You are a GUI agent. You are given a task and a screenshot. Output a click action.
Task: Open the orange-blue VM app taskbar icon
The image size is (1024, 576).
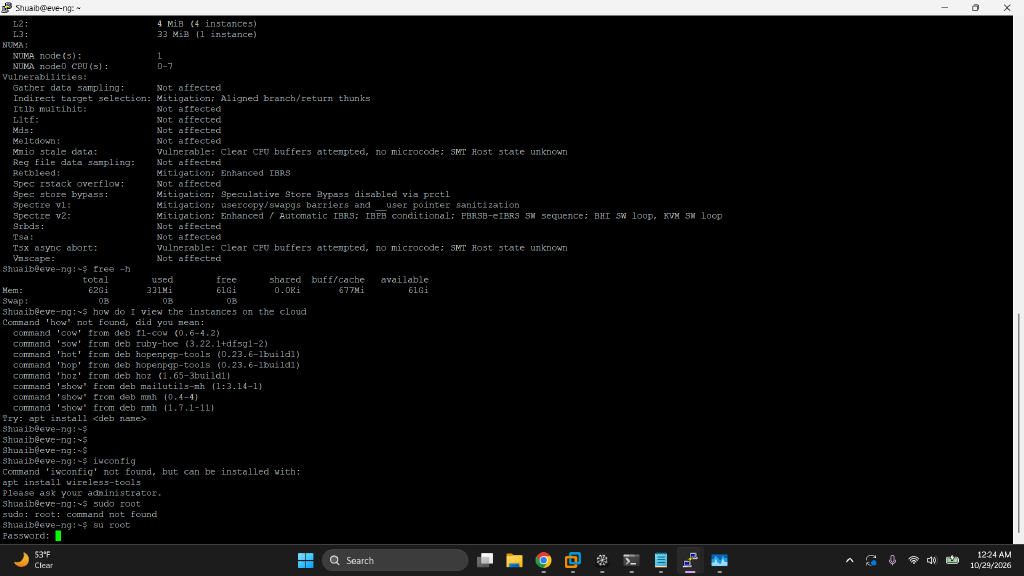(573, 560)
